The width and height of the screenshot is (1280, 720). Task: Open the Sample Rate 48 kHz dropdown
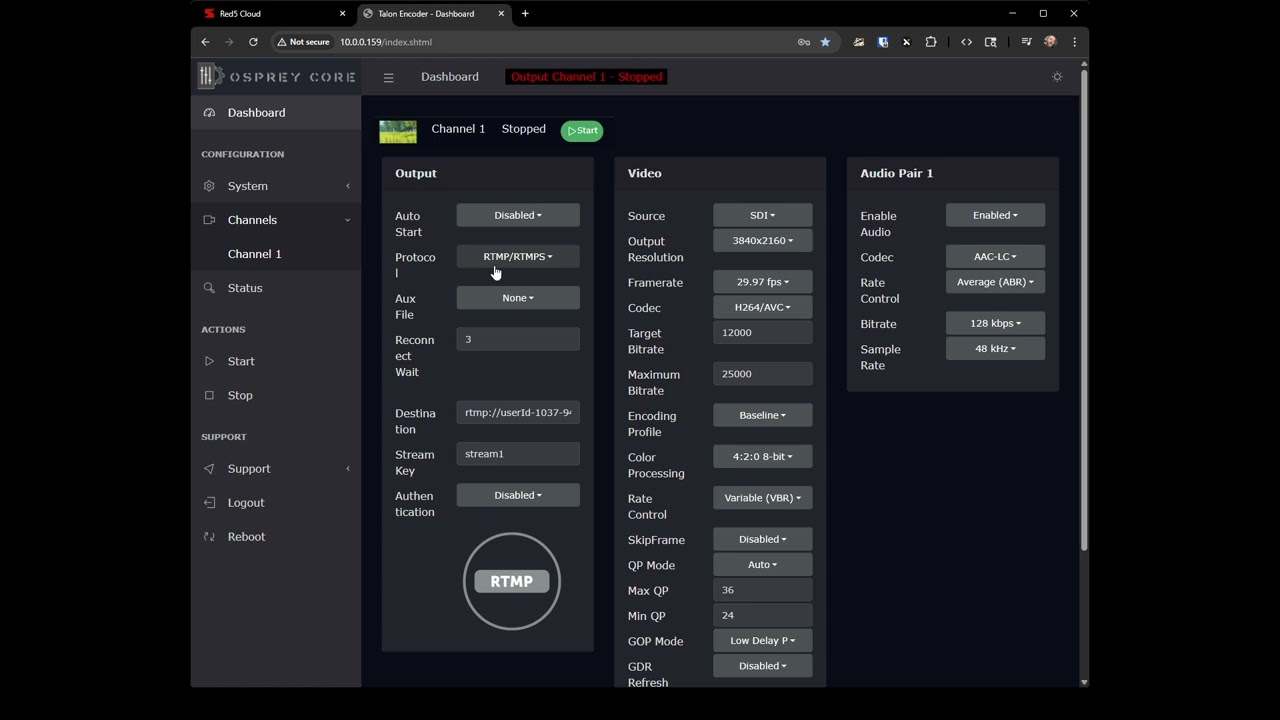pos(995,348)
